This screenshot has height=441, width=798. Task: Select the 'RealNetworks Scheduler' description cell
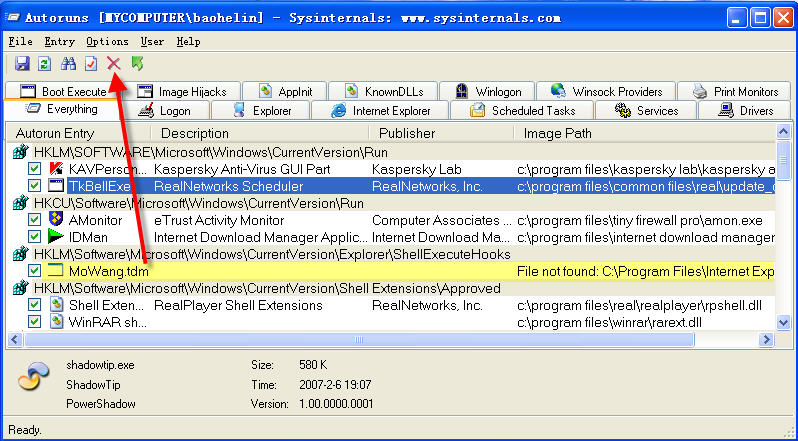tap(229, 186)
